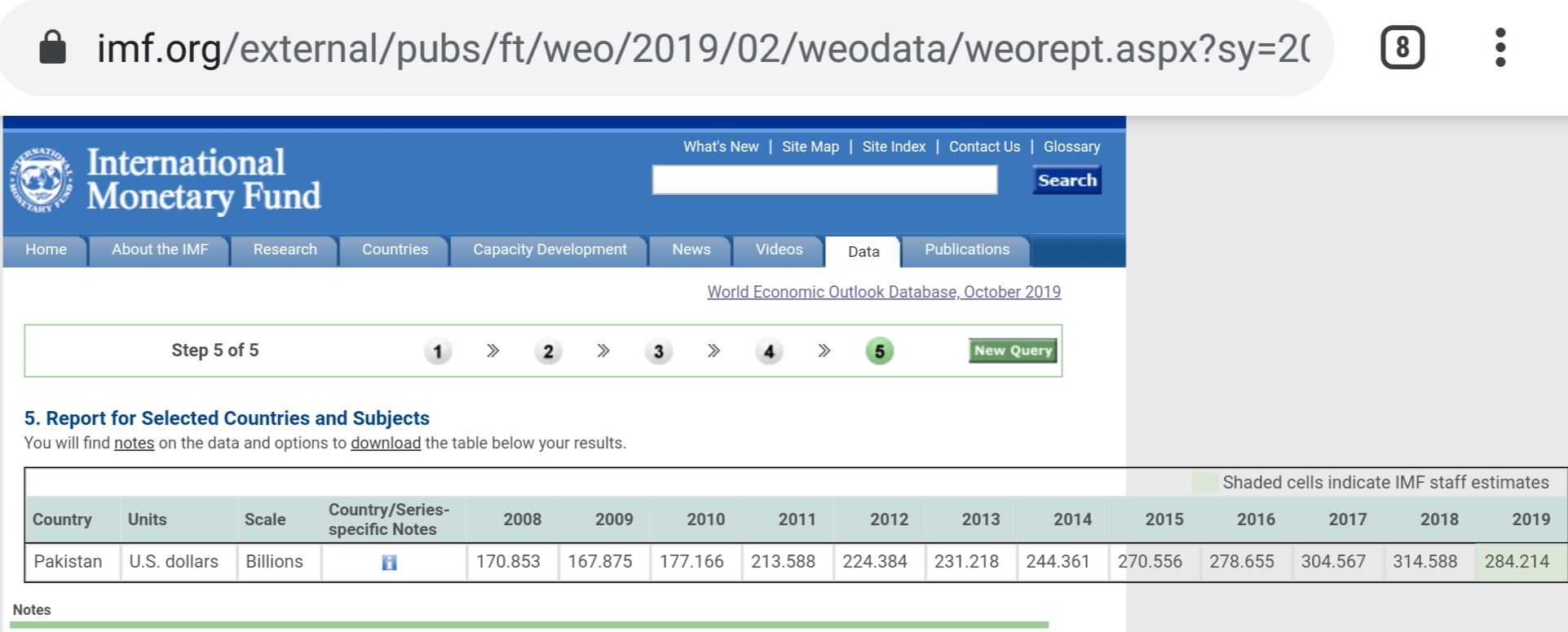
Task: Switch to the Videos tab
Action: (x=779, y=250)
